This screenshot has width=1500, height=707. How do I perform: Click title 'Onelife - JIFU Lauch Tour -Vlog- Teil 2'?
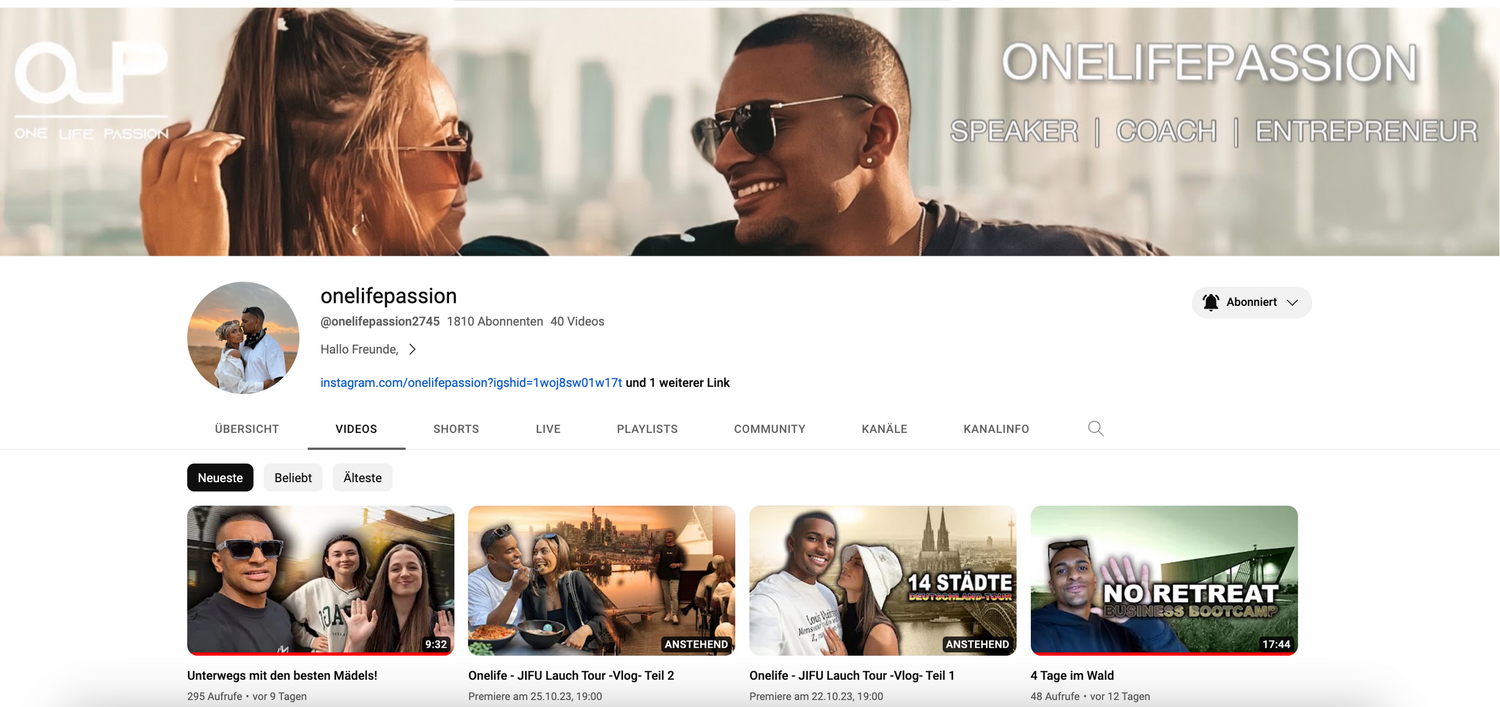tap(571, 676)
